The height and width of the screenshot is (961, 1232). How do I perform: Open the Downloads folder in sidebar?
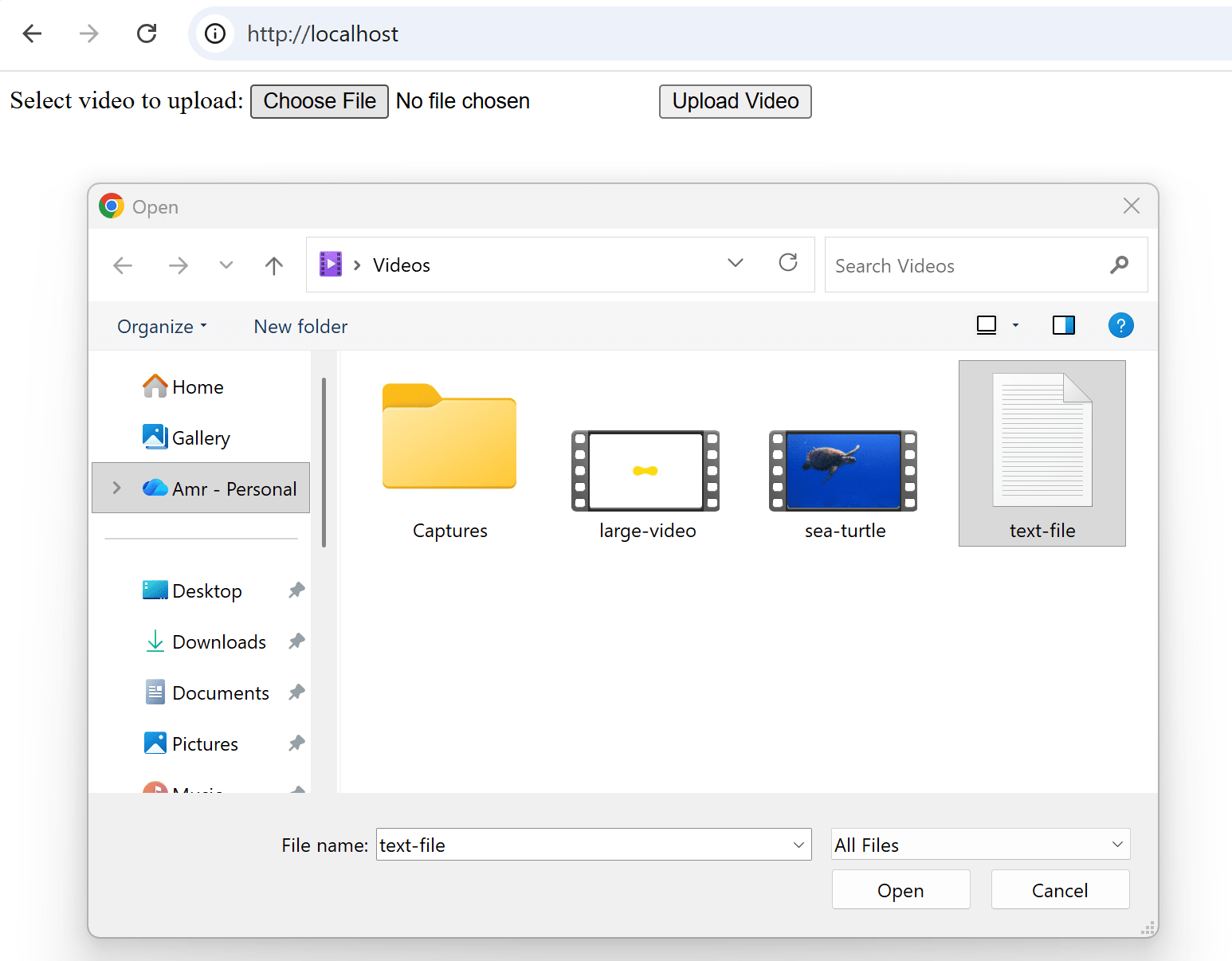218,642
